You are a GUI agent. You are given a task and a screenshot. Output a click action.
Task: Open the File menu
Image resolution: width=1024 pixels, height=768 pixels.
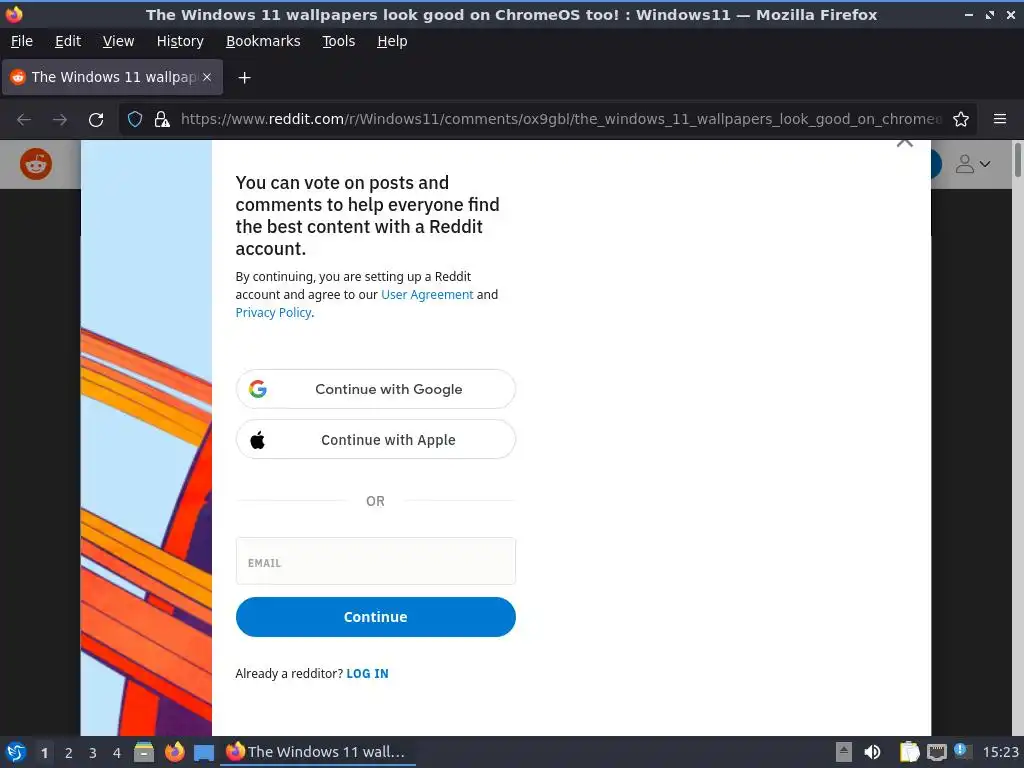22,41
